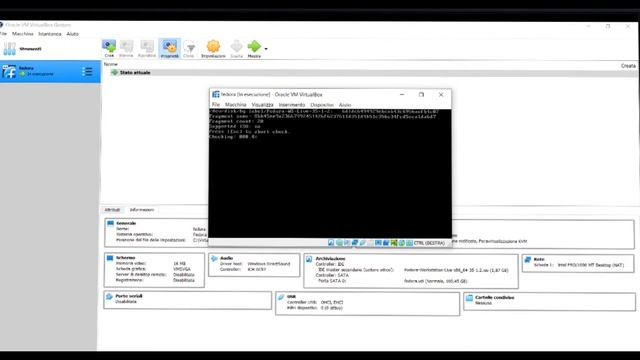Click the Windows DirectSound host driver value

(x=269, y=264)
